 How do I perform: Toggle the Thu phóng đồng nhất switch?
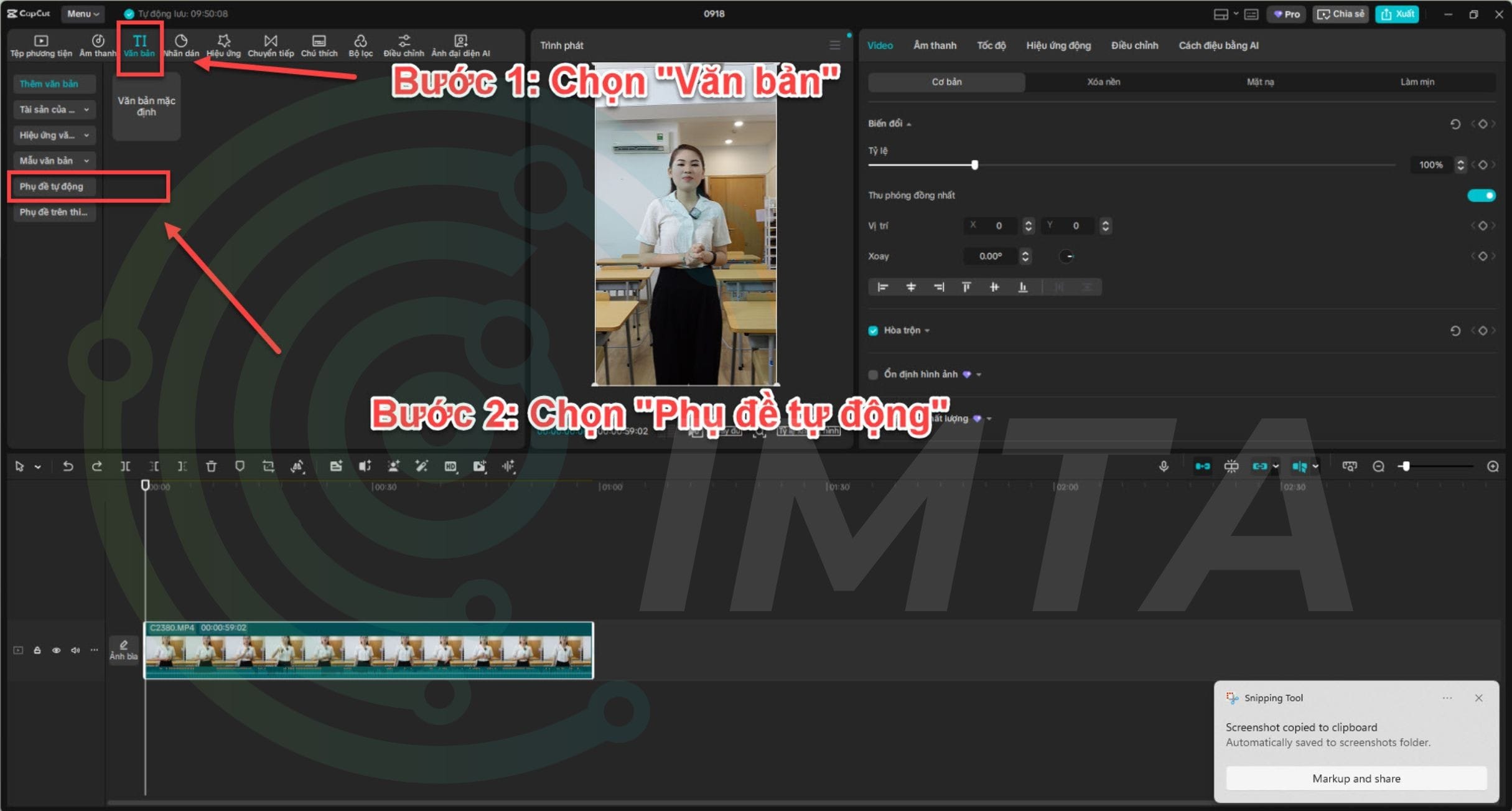click(1481, 195)
